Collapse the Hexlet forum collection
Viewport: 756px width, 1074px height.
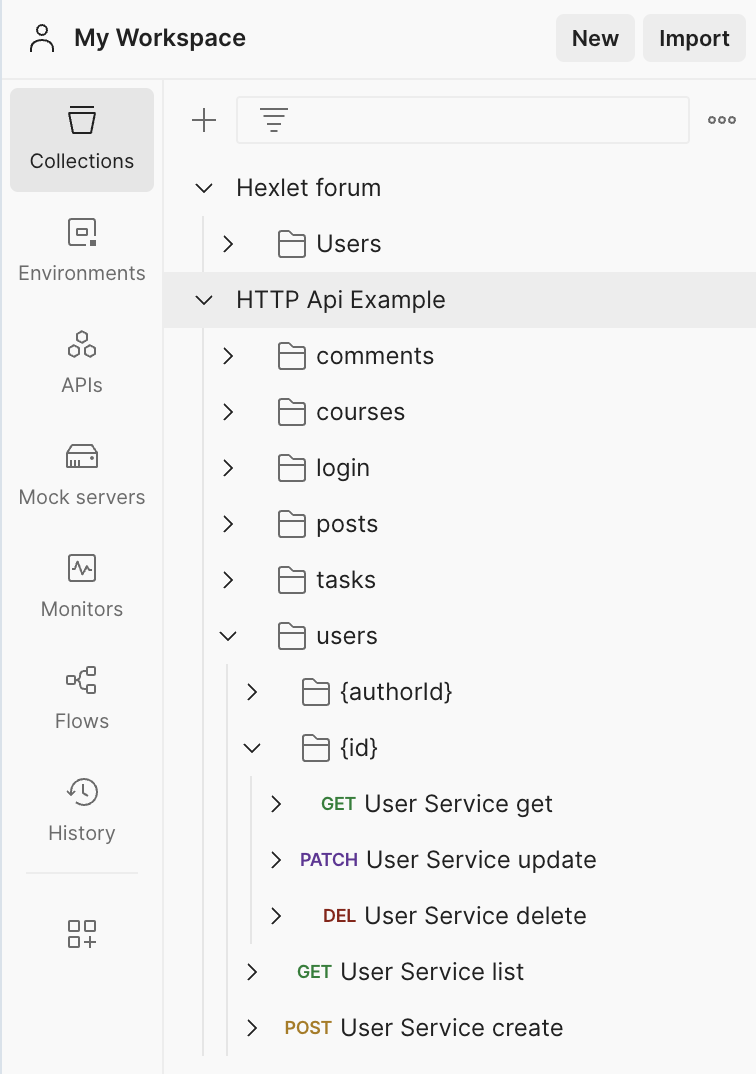click(205, 188)
